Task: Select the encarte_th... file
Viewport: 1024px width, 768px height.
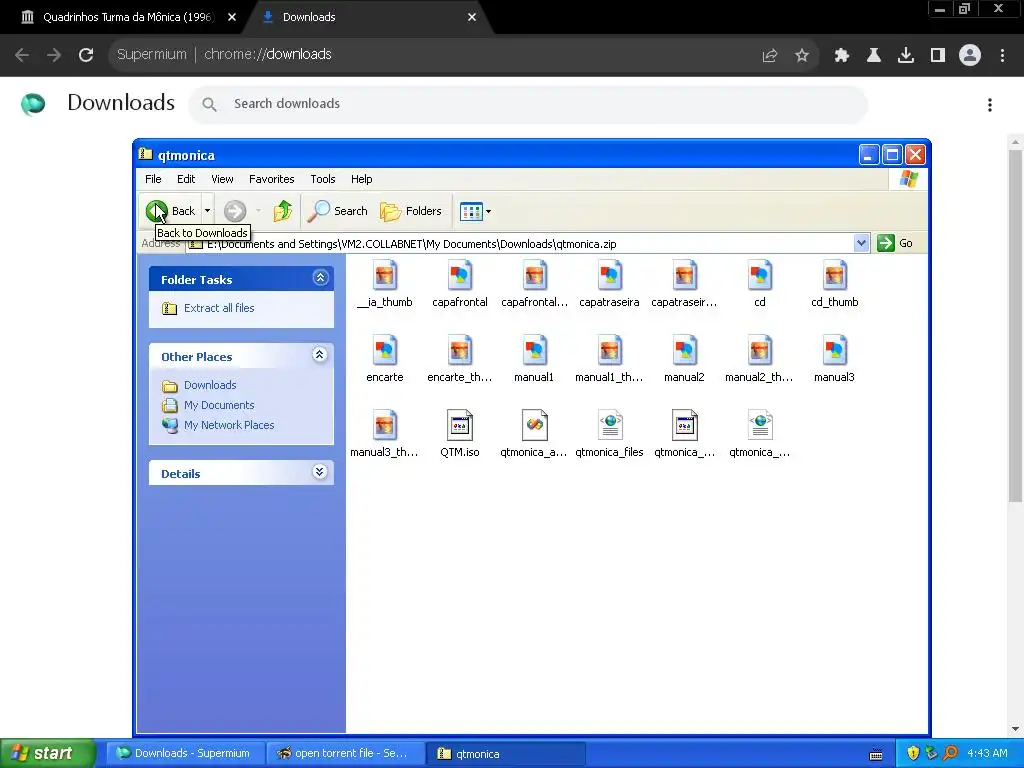Action: pyautogui.click(x=460, y=360)
